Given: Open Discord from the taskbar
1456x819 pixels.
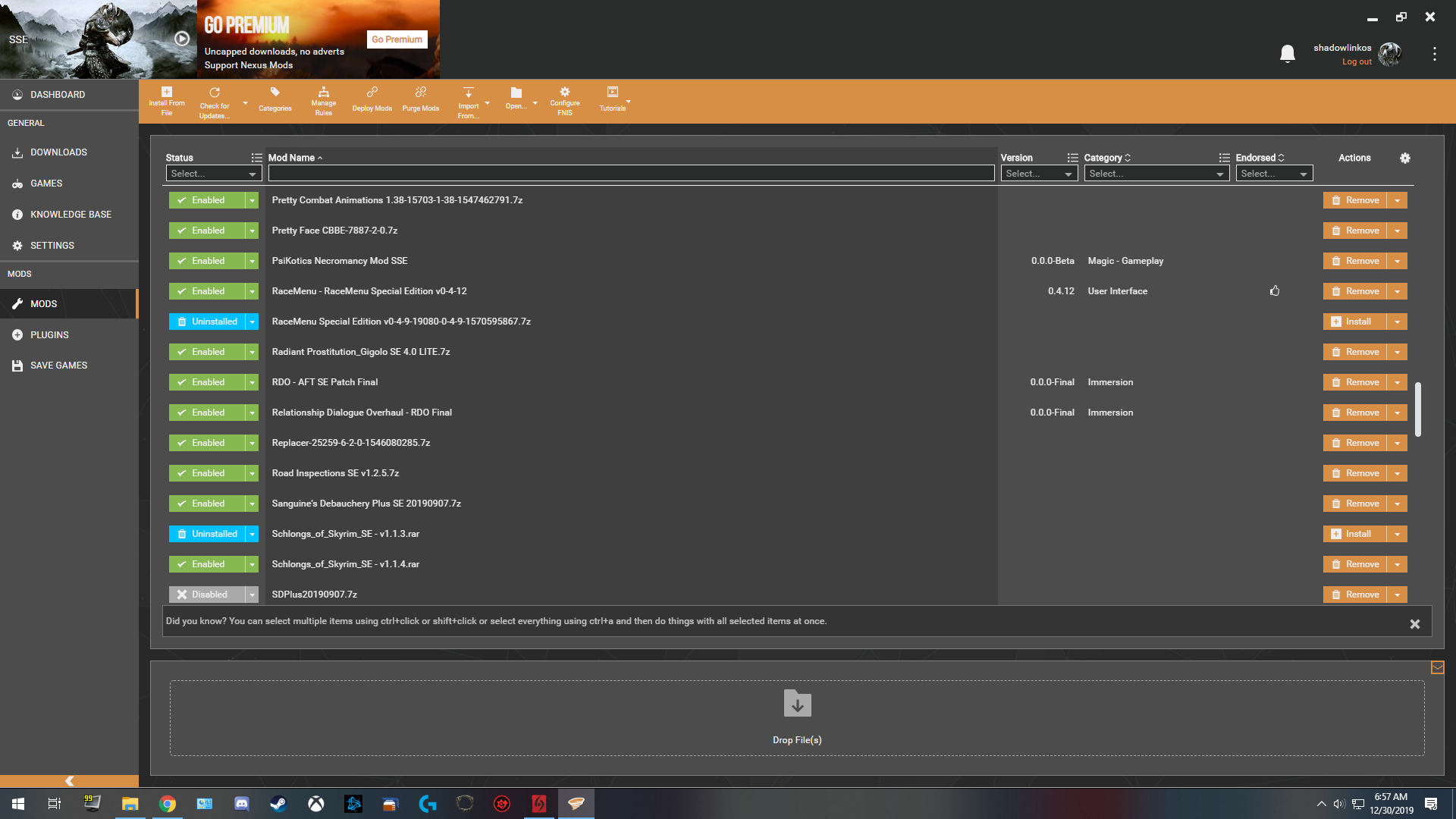Looking at the screenshot, I should click(242, 804).
